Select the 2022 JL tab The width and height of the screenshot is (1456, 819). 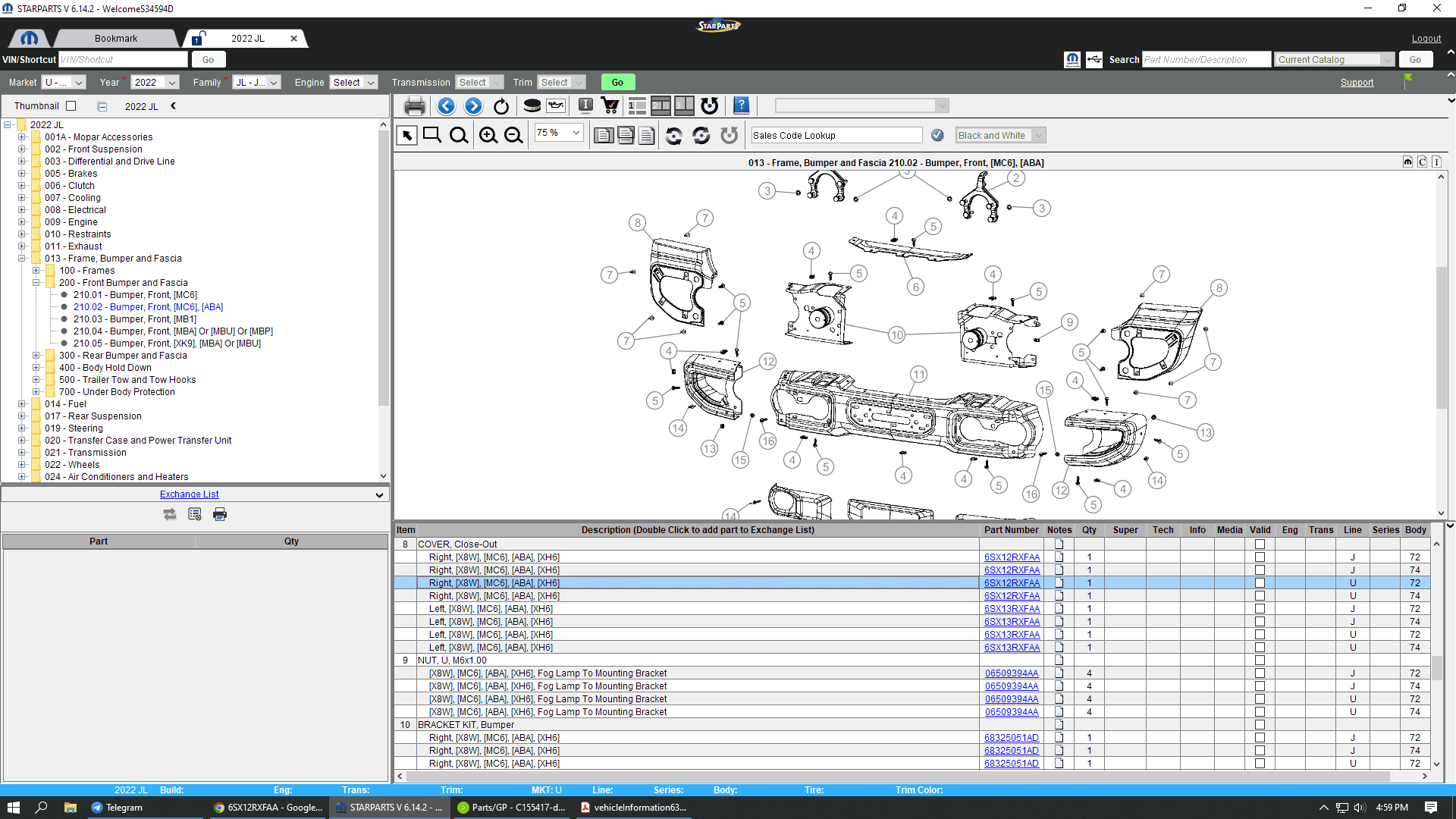click(247, 39)
